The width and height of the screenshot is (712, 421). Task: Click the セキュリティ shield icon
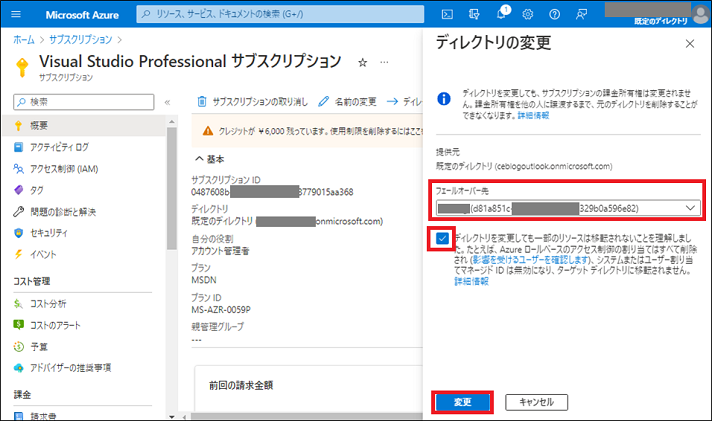18,233
